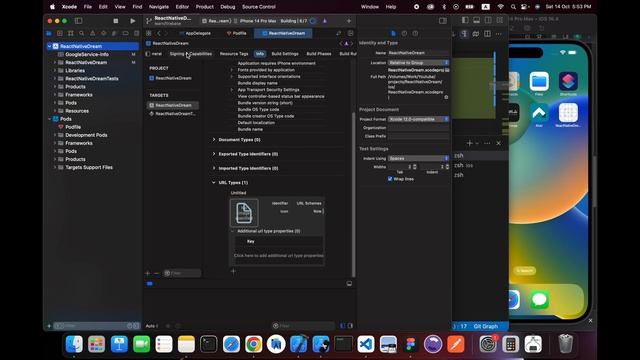Open the AppDelegate editor tab

(195, 33)
